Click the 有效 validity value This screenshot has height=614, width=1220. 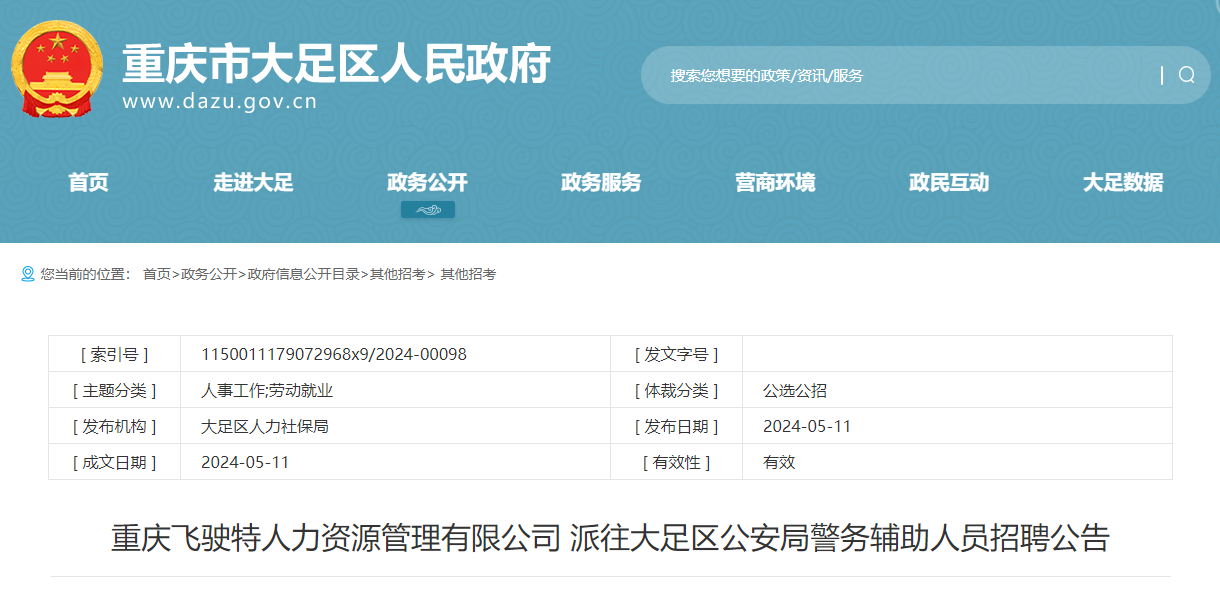coord(779,462)
